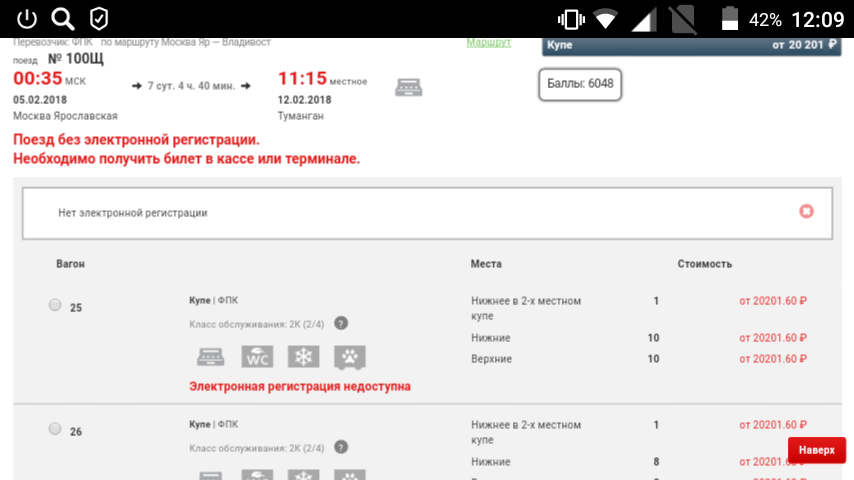
Task: Click the Нижние price for wagon 25
Action: pyautogui.click(x=772, y=338)
